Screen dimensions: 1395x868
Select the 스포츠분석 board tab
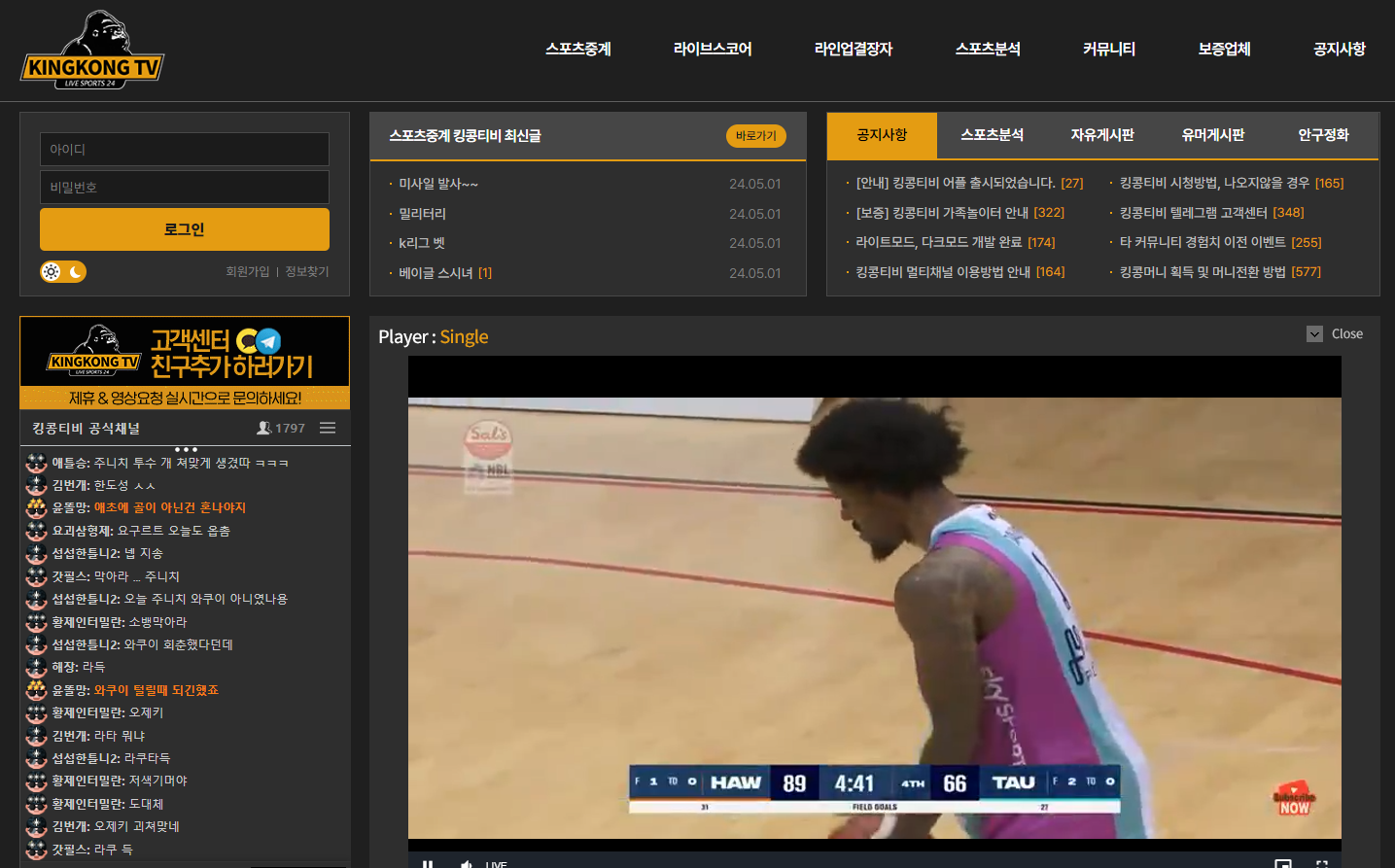[993, 135]
